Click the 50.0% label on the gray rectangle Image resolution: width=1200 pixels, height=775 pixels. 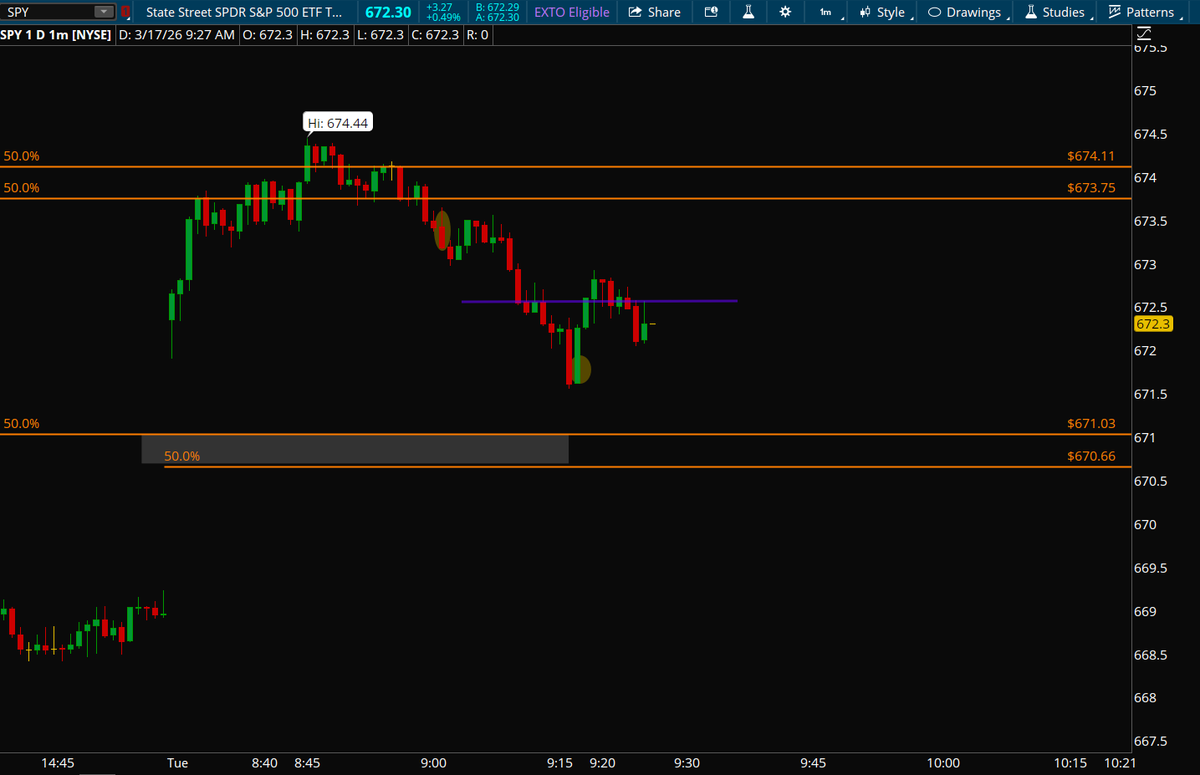(182, 455)
